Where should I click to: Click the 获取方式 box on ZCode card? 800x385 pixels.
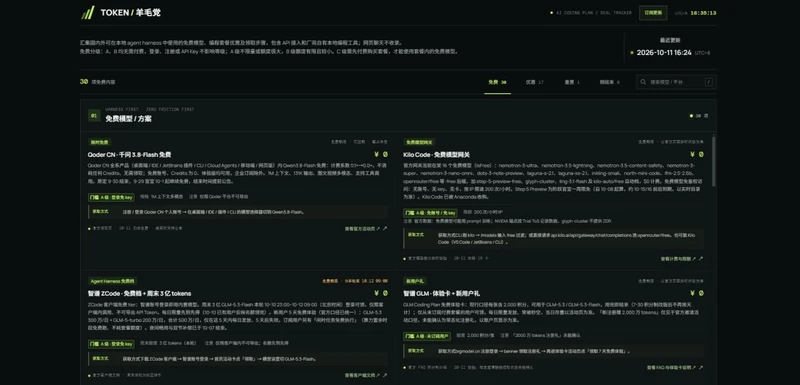click(238, 358)
